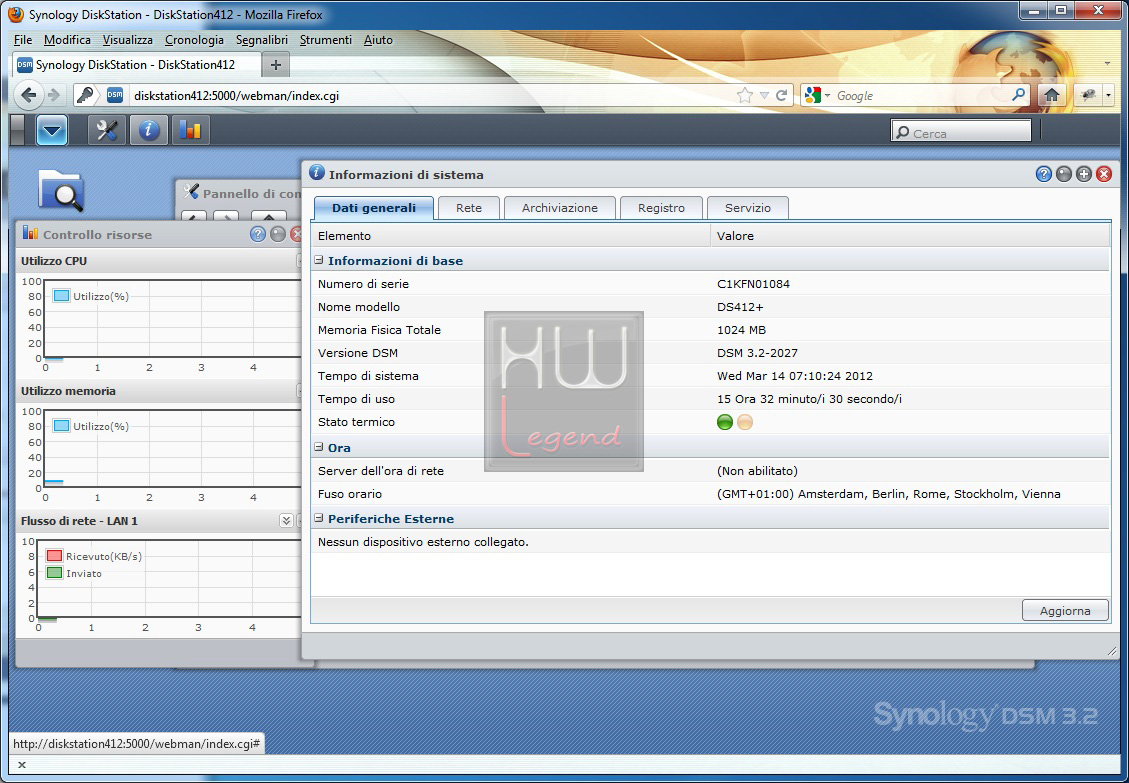The height and width of the screenshot is (783, 1129).
Task: Select the Synology DiskStation browser tab
Action: click(x=135, y=65)
